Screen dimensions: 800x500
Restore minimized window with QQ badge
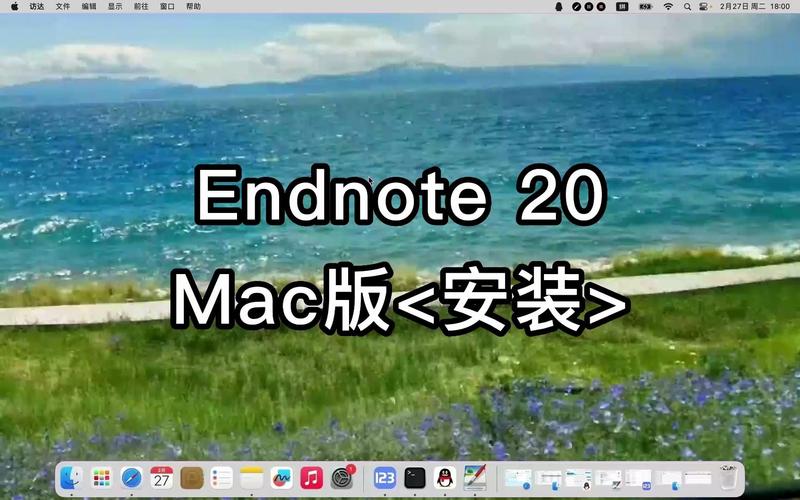pos(579,479)
